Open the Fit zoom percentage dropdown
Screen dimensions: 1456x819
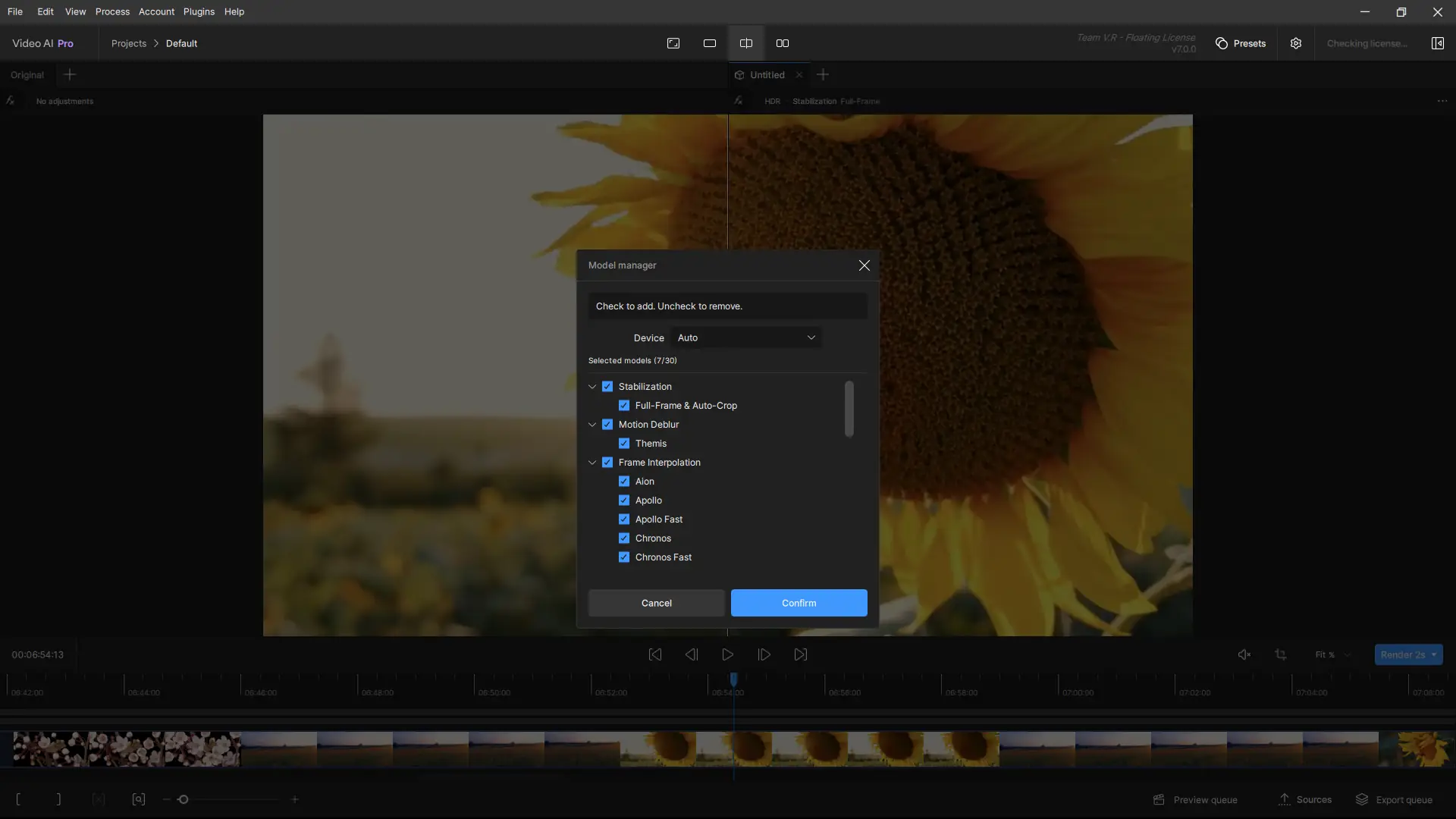(x=1332, y=654)
